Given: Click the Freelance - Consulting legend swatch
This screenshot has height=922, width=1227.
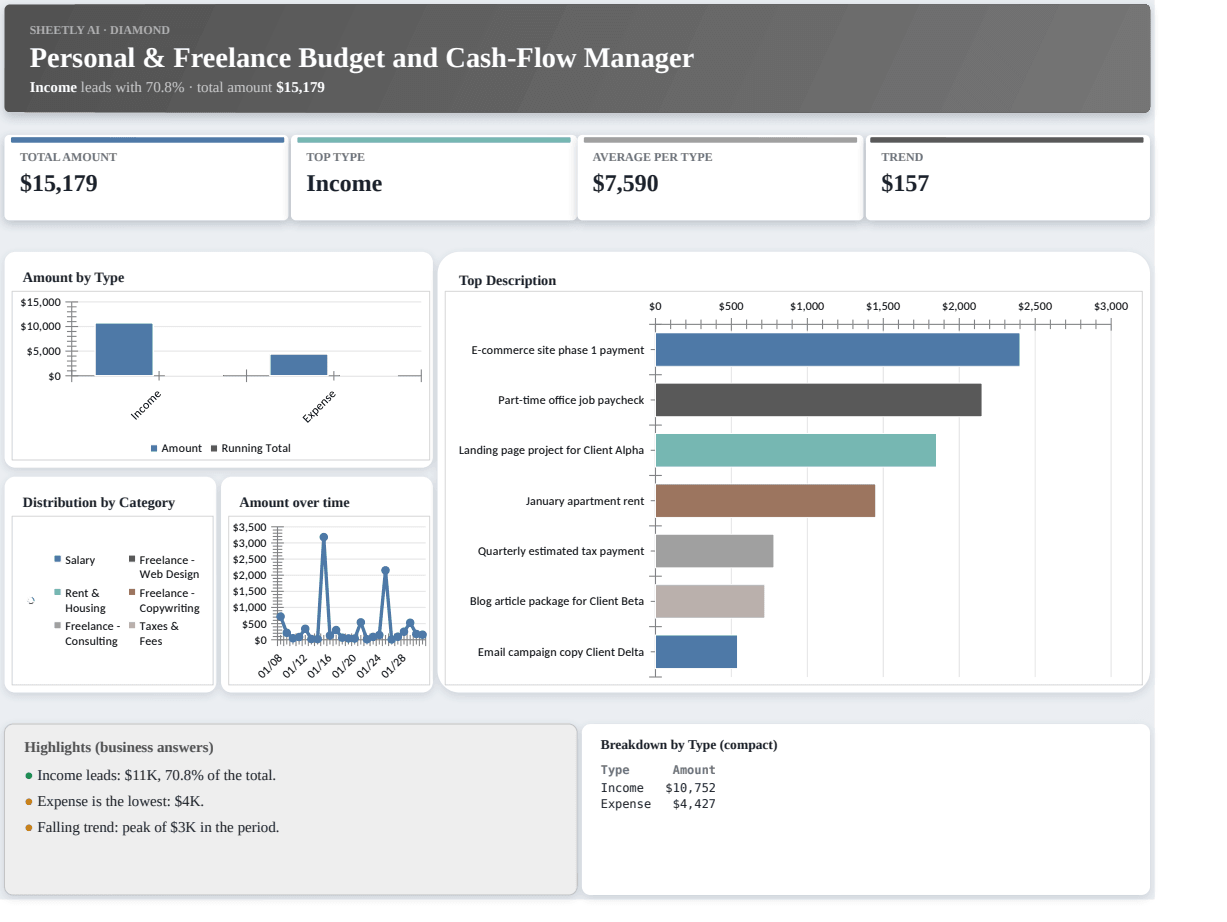Looking at the screenshot, I should [x=58, y=626].
